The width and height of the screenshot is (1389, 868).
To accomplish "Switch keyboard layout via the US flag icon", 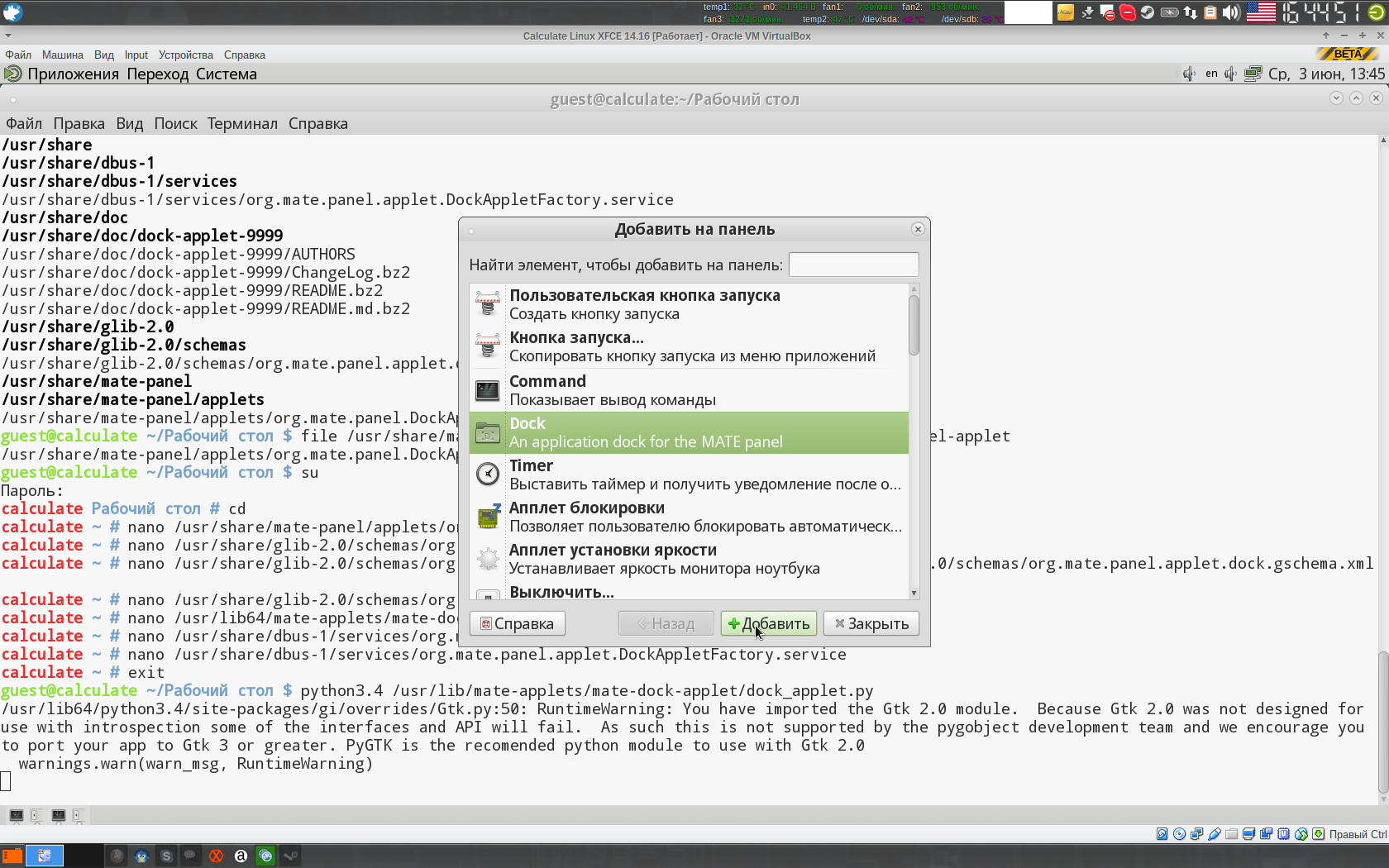I will 1260,12.
